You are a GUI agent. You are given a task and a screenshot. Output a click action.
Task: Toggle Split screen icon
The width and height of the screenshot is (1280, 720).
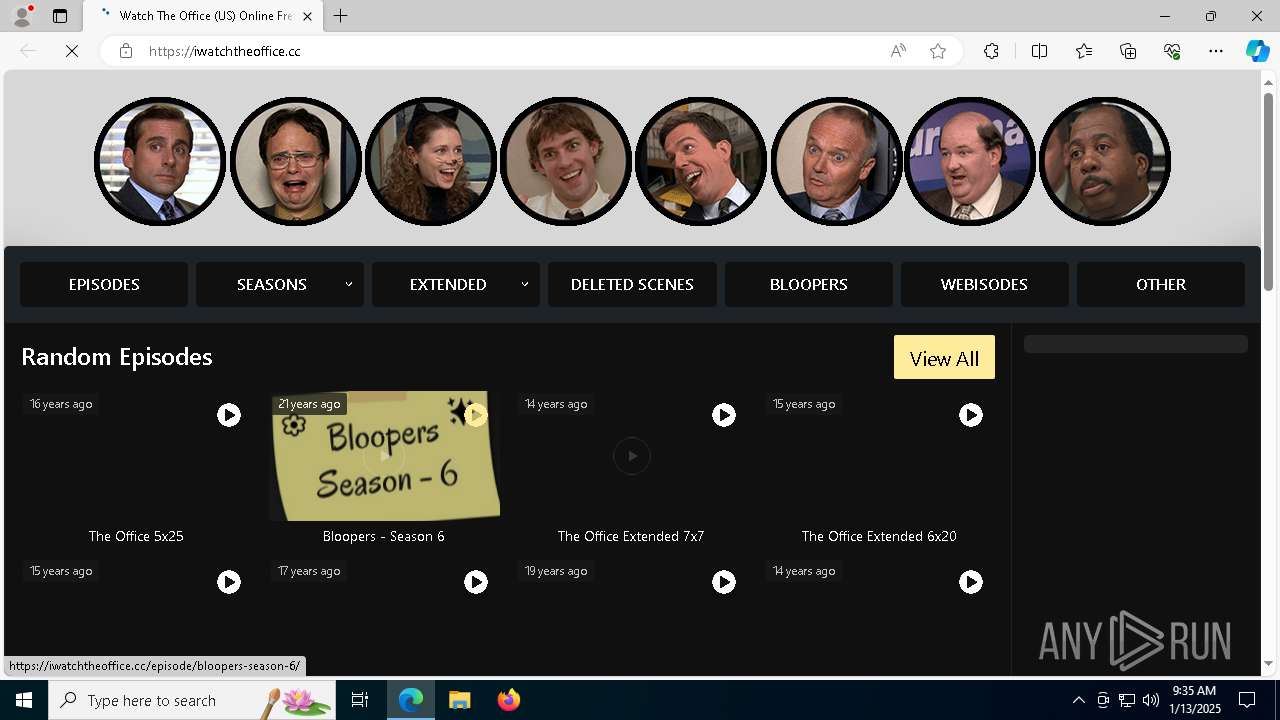pyautogui.click(x=1039, y=51)
